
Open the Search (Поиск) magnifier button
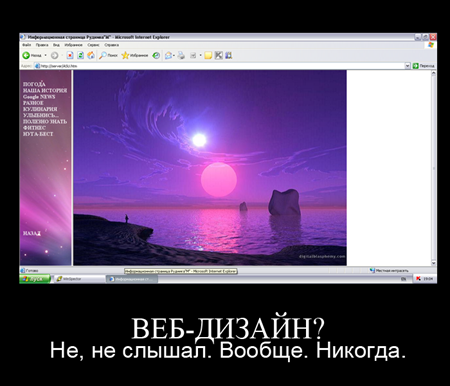pyautogui.click(x=108, y=55)
